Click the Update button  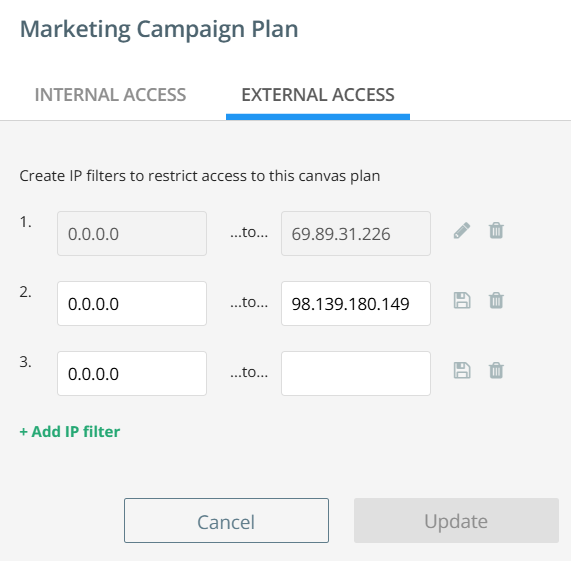[x=456, y=521]
